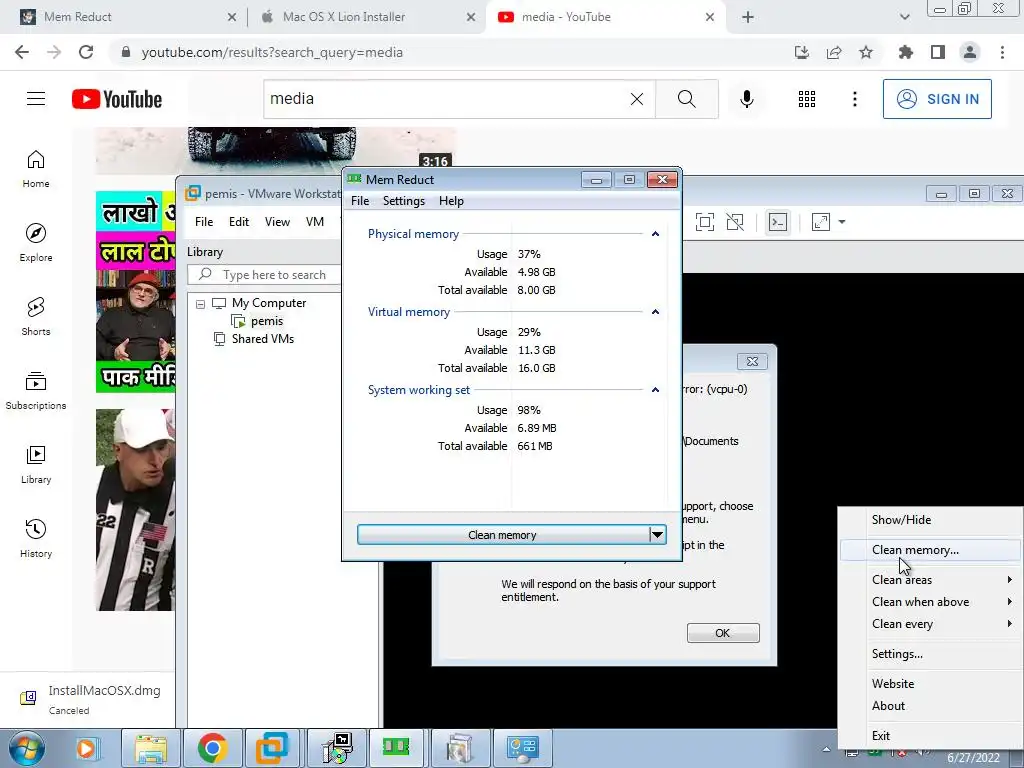Screen dimensions: 1024x768
Task: Switch to Mac OS X Lion Installer tab
Action: (368, 17)
